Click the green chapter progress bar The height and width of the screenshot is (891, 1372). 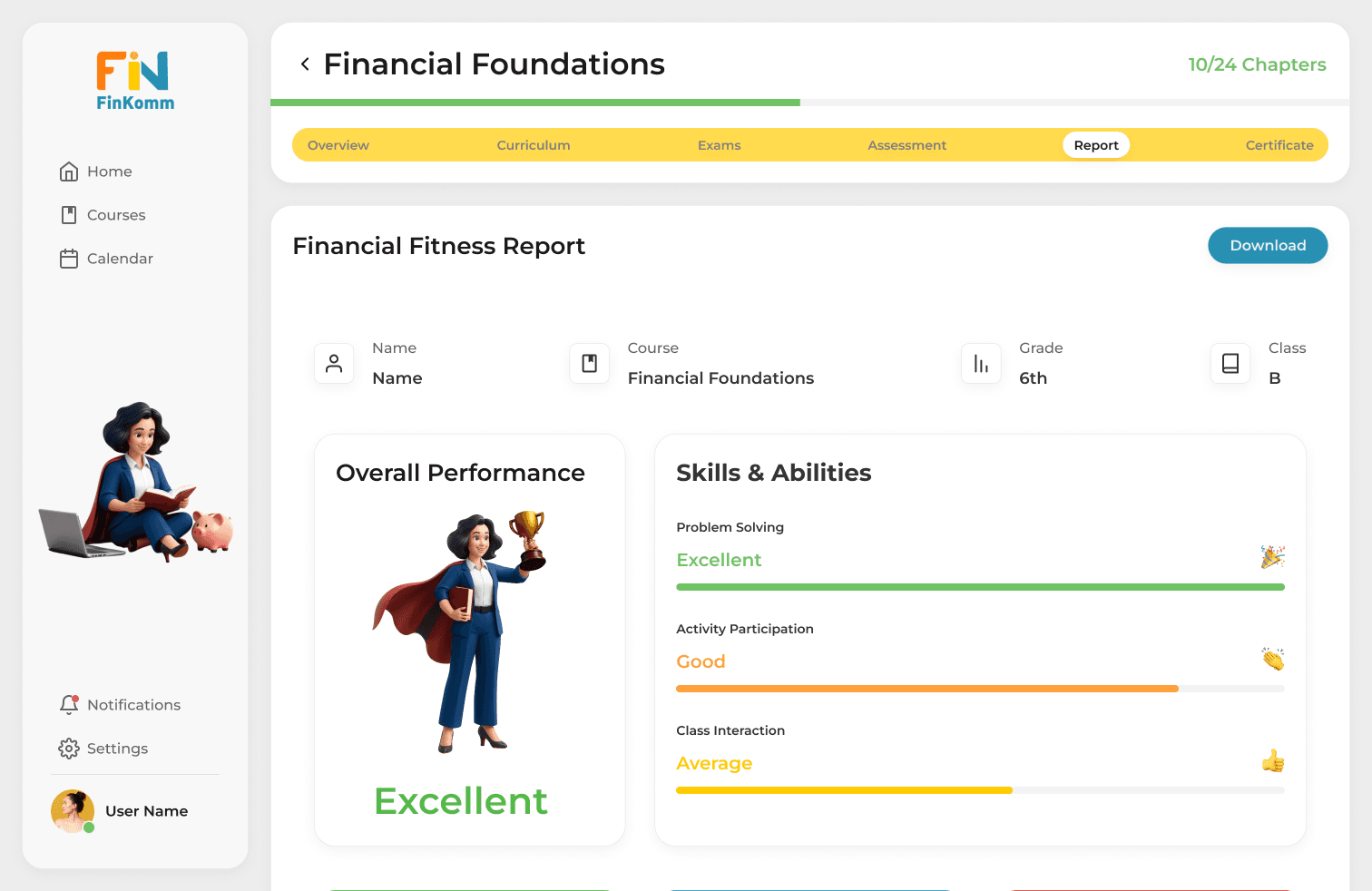(x=535, y=103)
